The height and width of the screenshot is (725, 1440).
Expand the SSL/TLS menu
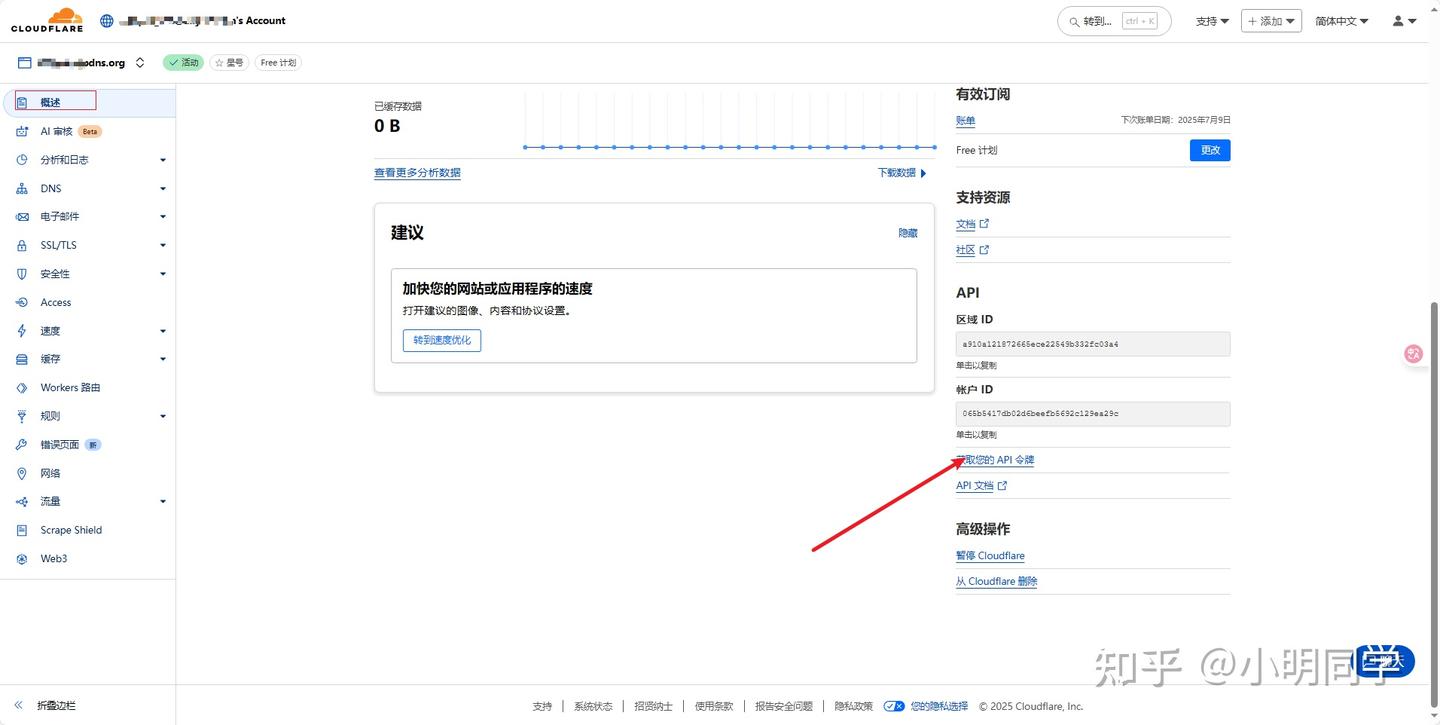point(58,245)
